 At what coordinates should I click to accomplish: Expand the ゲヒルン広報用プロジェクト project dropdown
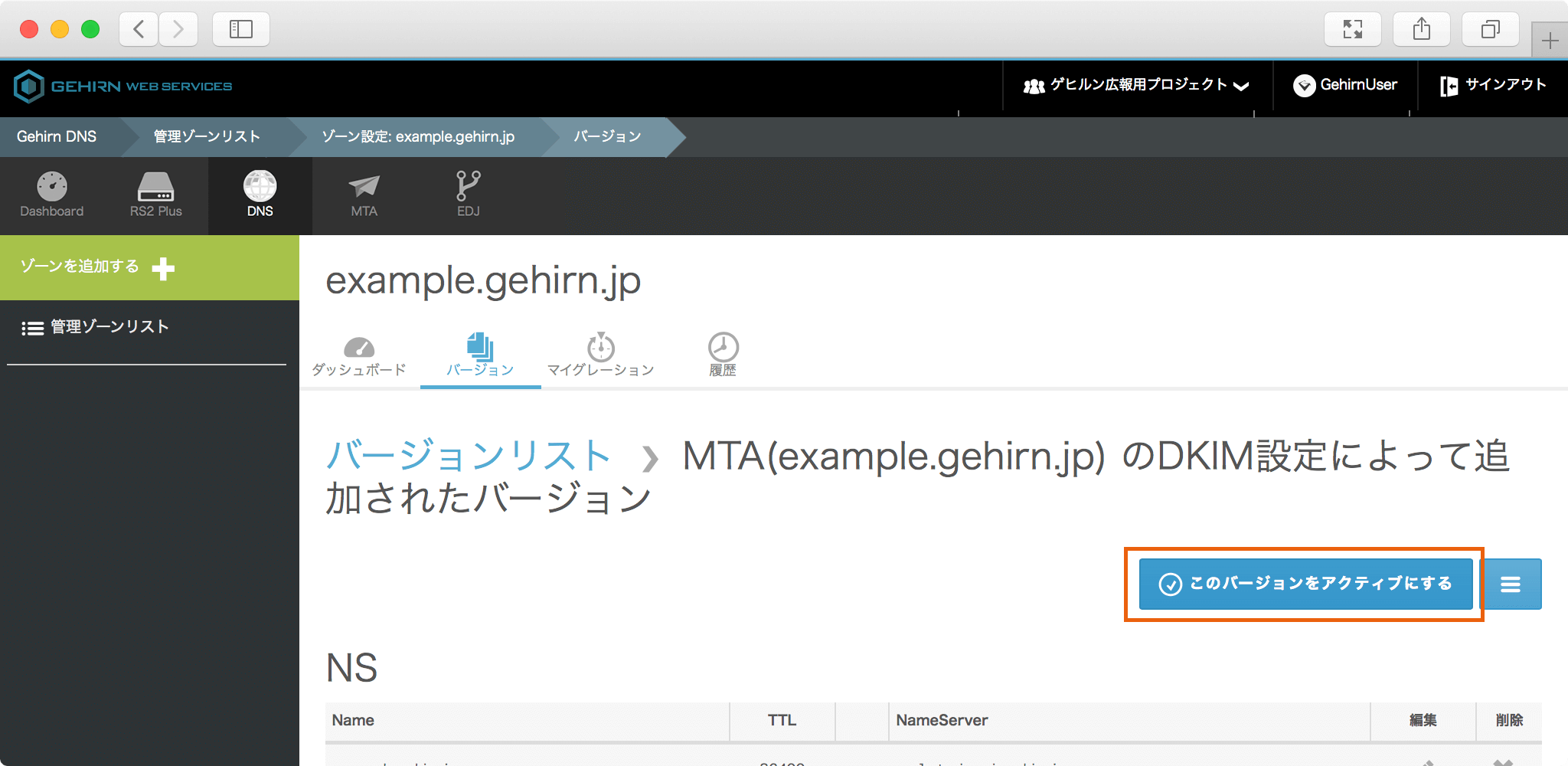[1136, 85]
